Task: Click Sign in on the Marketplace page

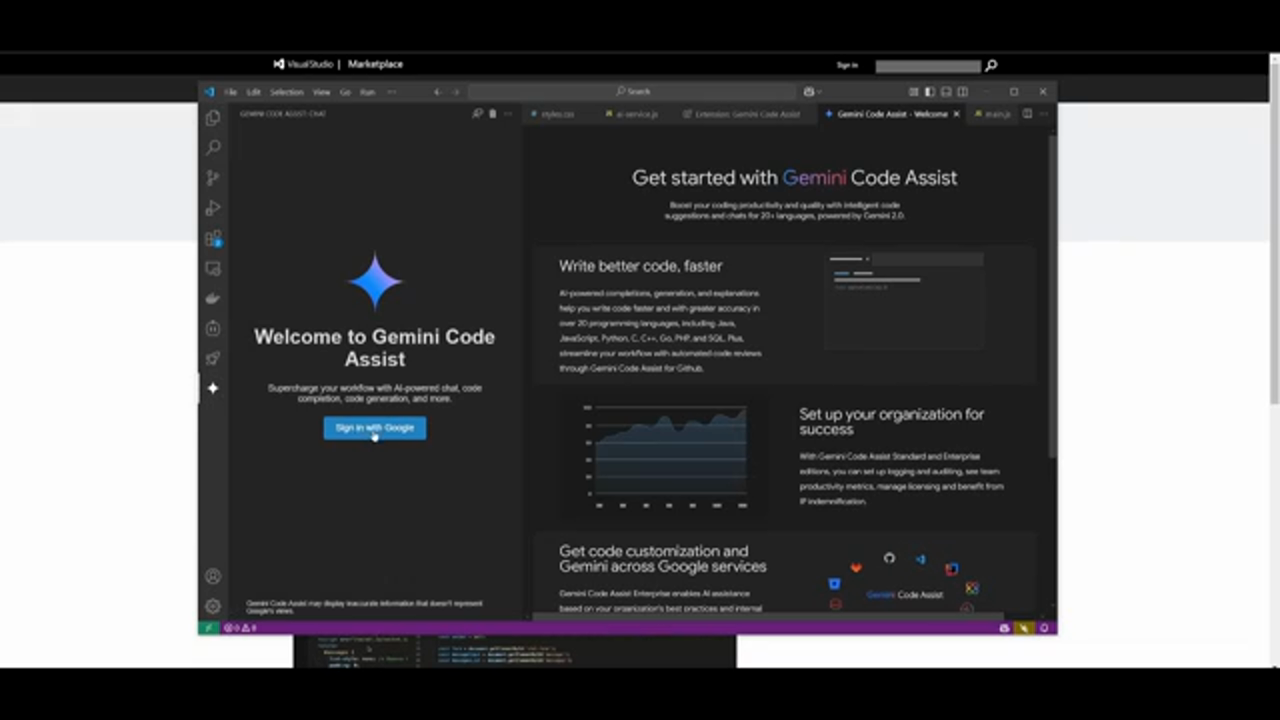Action: click(847, 65)
